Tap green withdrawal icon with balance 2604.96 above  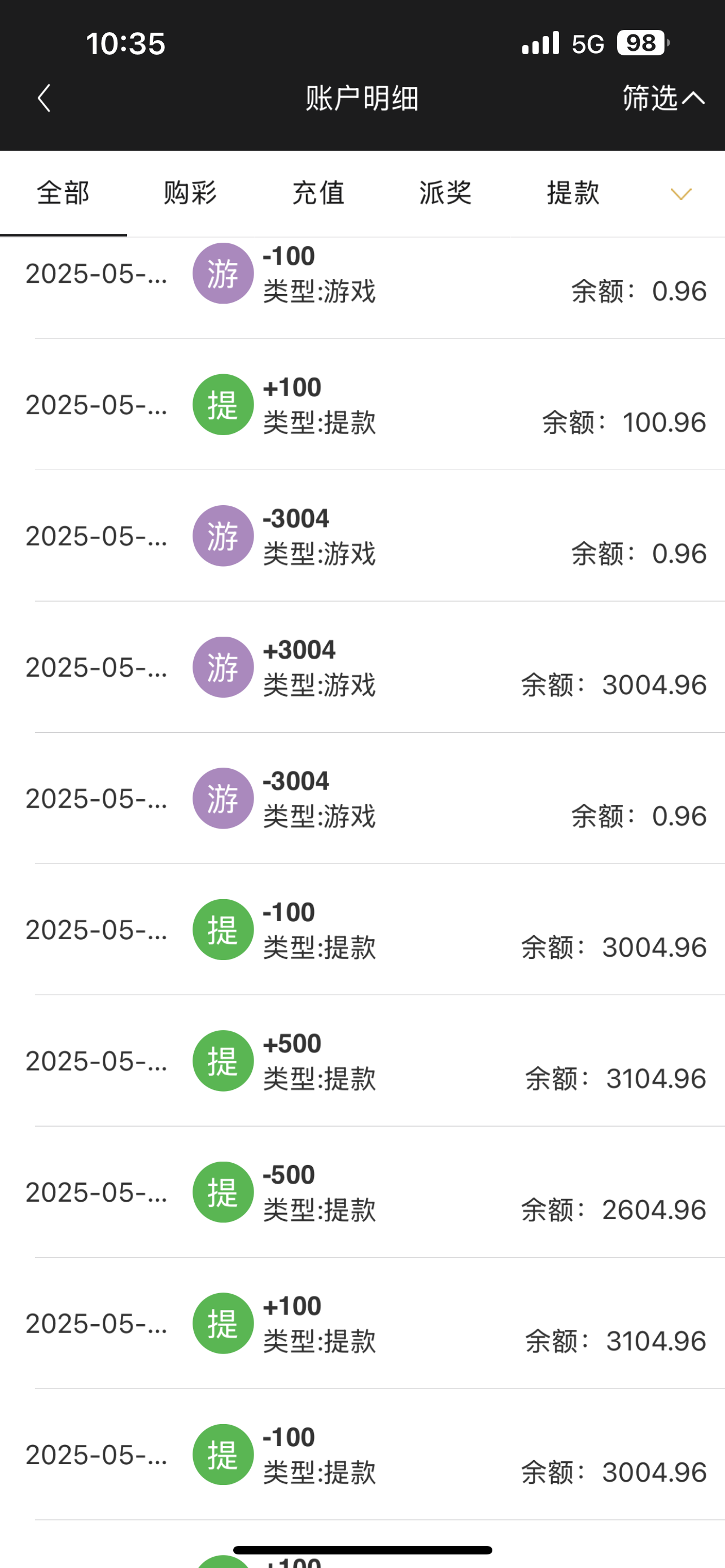[x=223, y=1323]
